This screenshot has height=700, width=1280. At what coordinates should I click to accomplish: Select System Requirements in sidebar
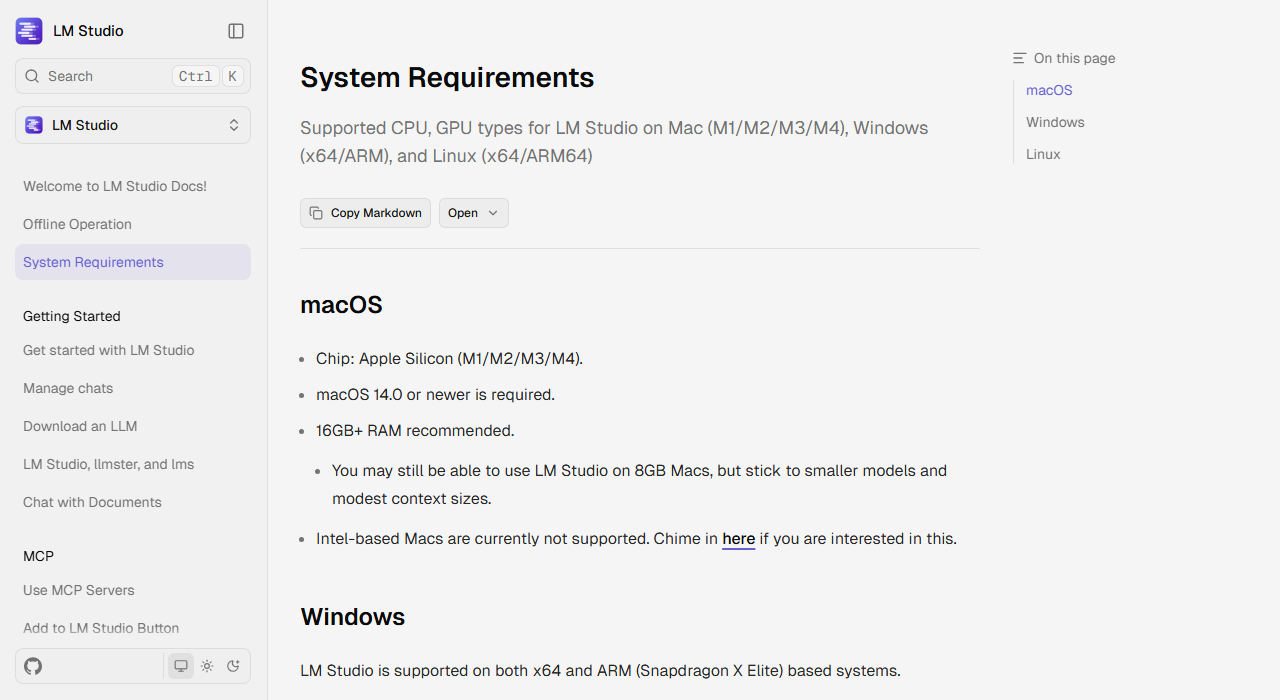point(133,262)
